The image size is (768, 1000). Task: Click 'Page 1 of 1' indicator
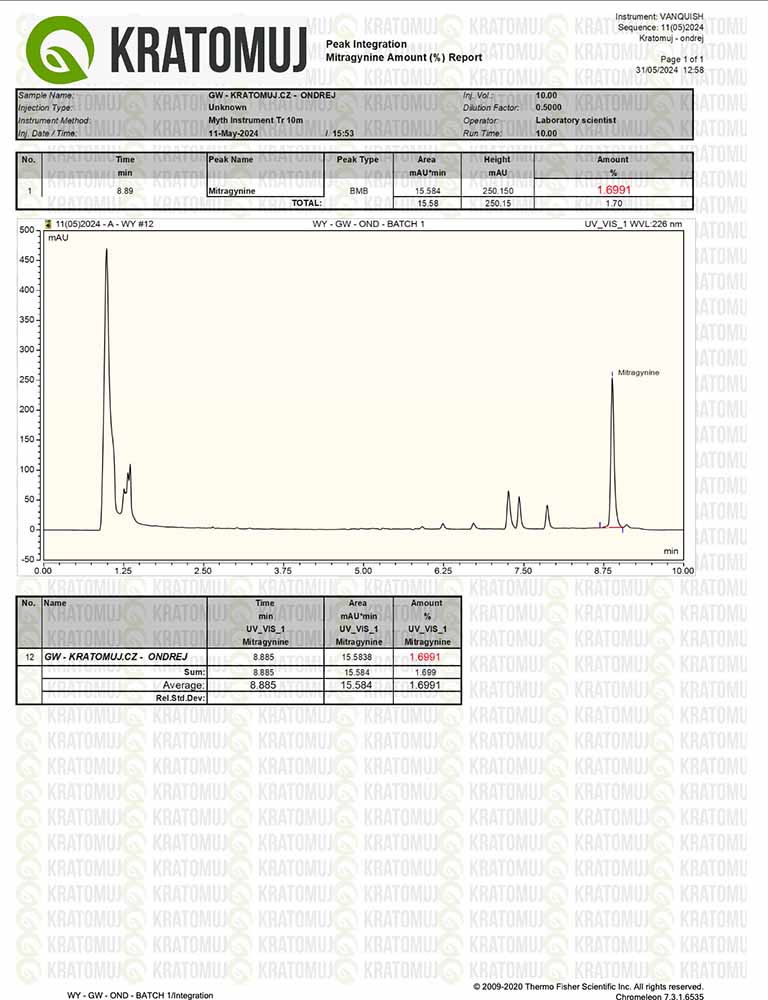(682, 59)
